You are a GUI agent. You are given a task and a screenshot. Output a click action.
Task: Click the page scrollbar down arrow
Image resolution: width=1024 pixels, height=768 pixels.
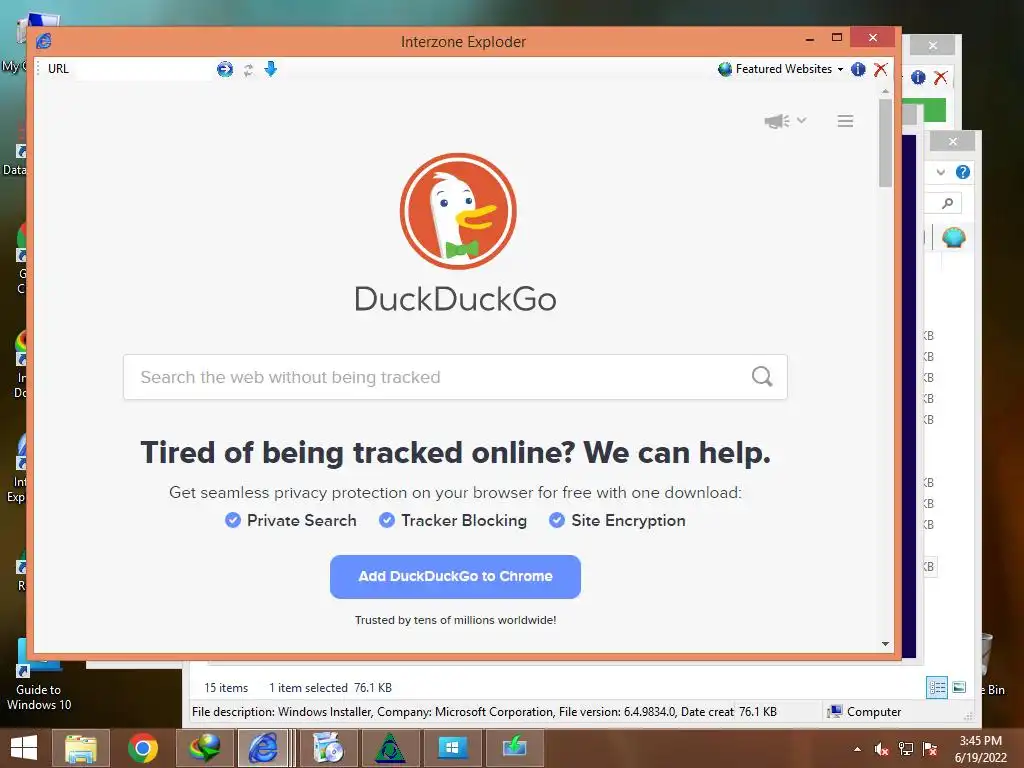(885, 644)
